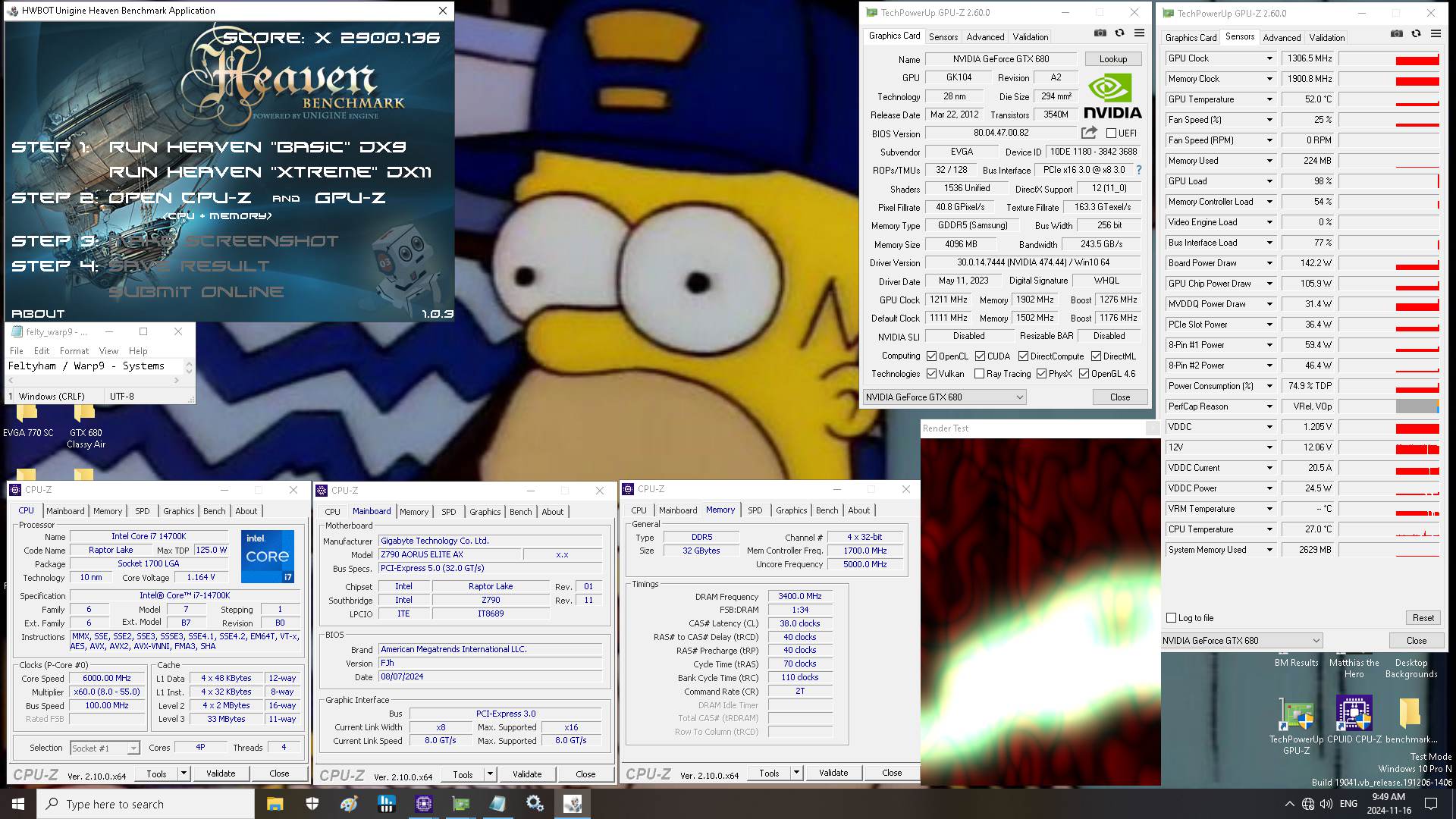Click ABOUT in the Heaven Benchmark app
The image size is (1456, 819).
click(x=38, y=314)
